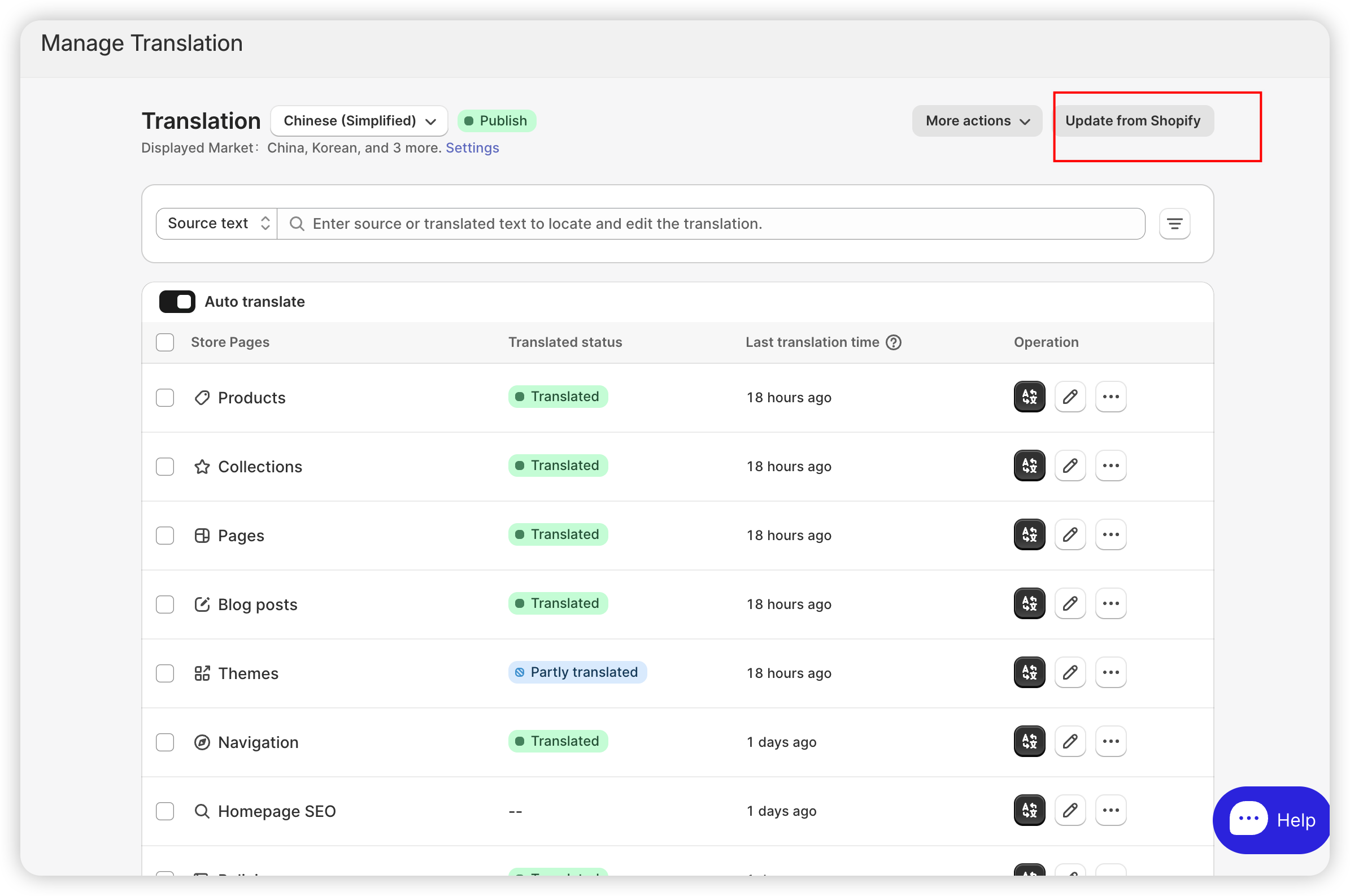Viewport: 1350px width, 896px height.
Task: Click the translate icon for Pages row
Action: pos(1029,534)
